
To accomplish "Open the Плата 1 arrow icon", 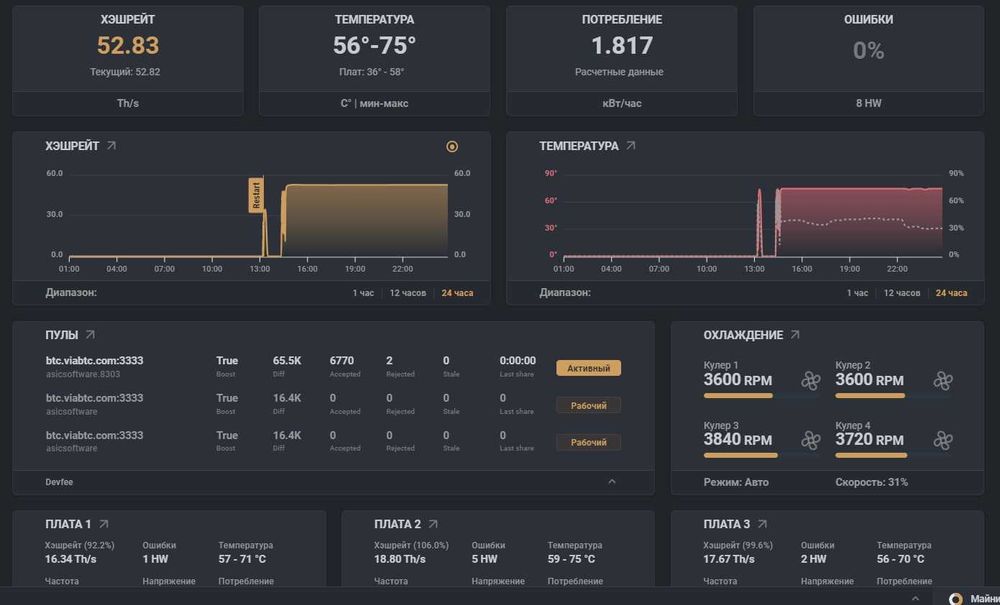I will [104, 524].
